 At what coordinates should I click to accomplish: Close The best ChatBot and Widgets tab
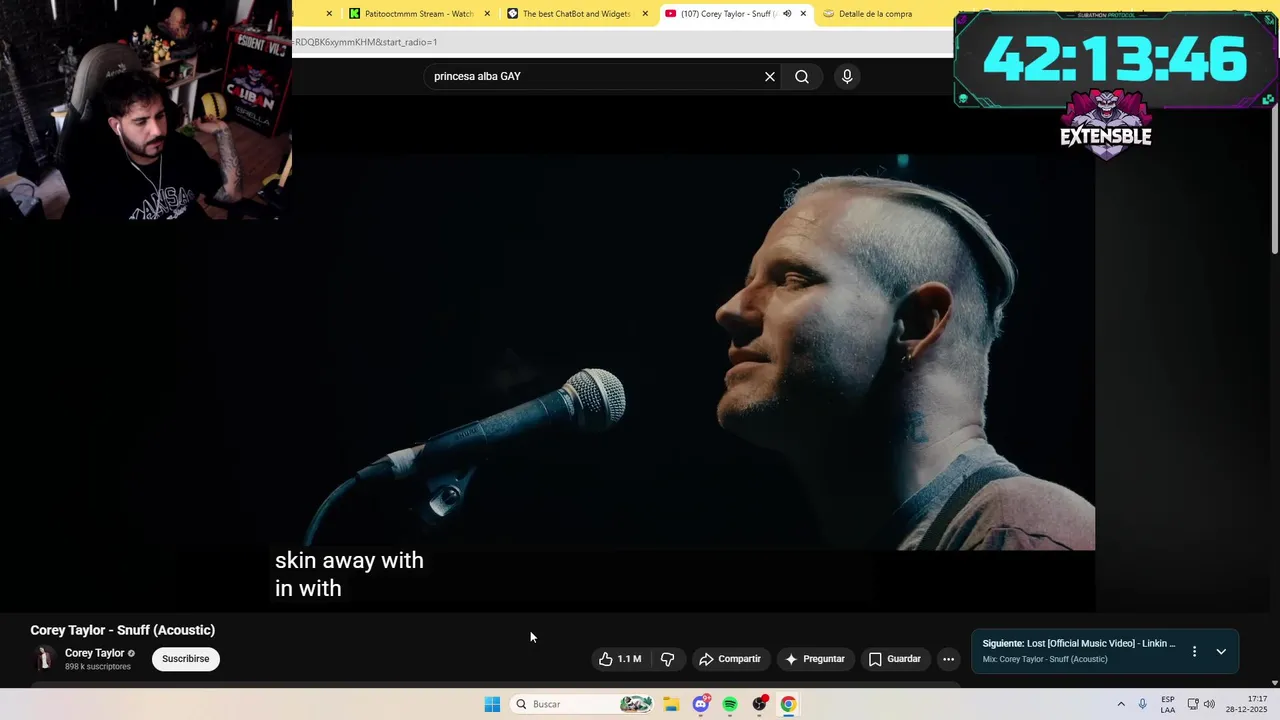click(645, 14)
